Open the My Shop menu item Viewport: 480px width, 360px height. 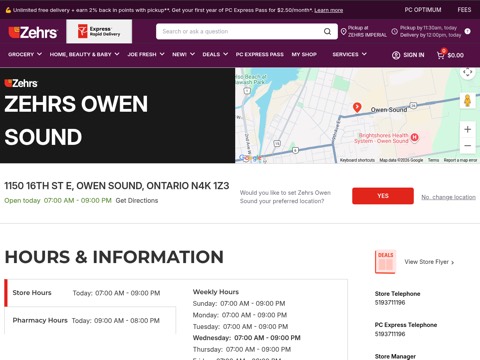[304, 54]
